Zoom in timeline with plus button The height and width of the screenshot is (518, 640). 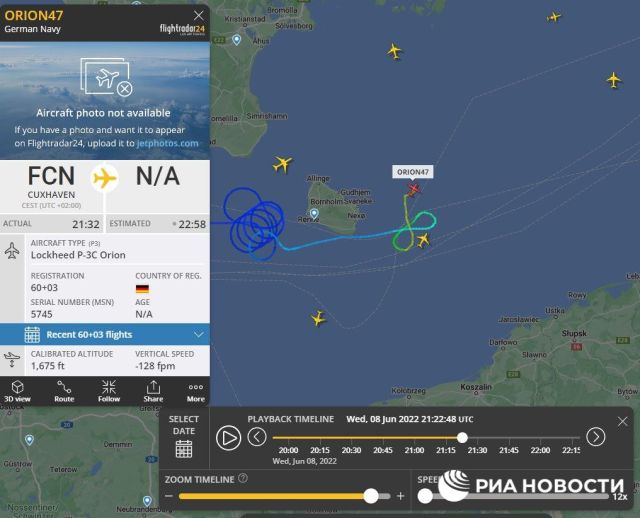point(400,496)
